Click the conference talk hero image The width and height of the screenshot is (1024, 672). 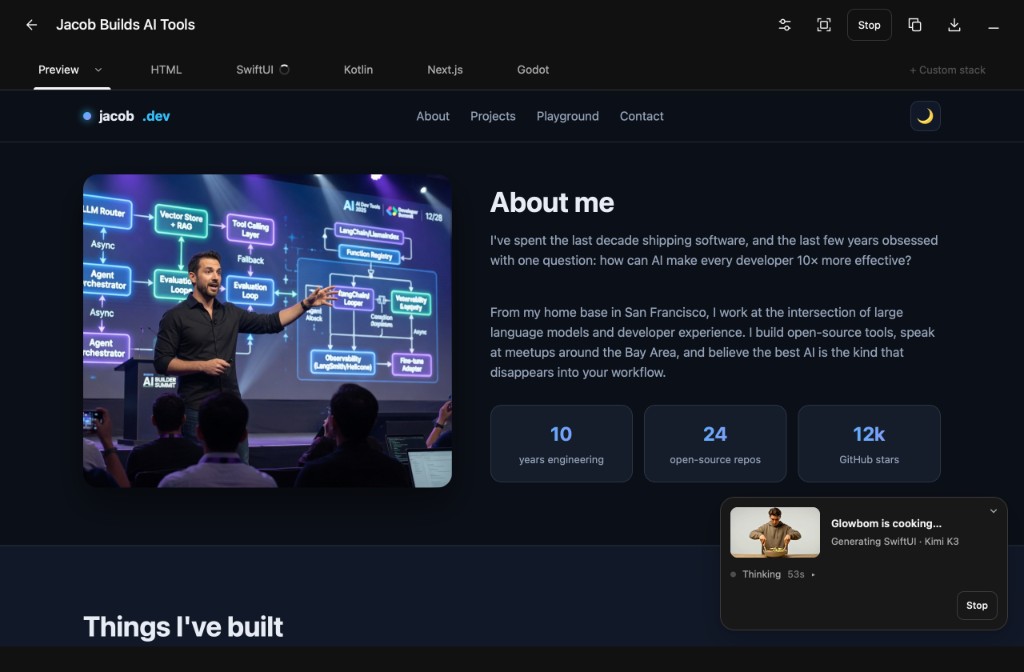coord(267,330)
